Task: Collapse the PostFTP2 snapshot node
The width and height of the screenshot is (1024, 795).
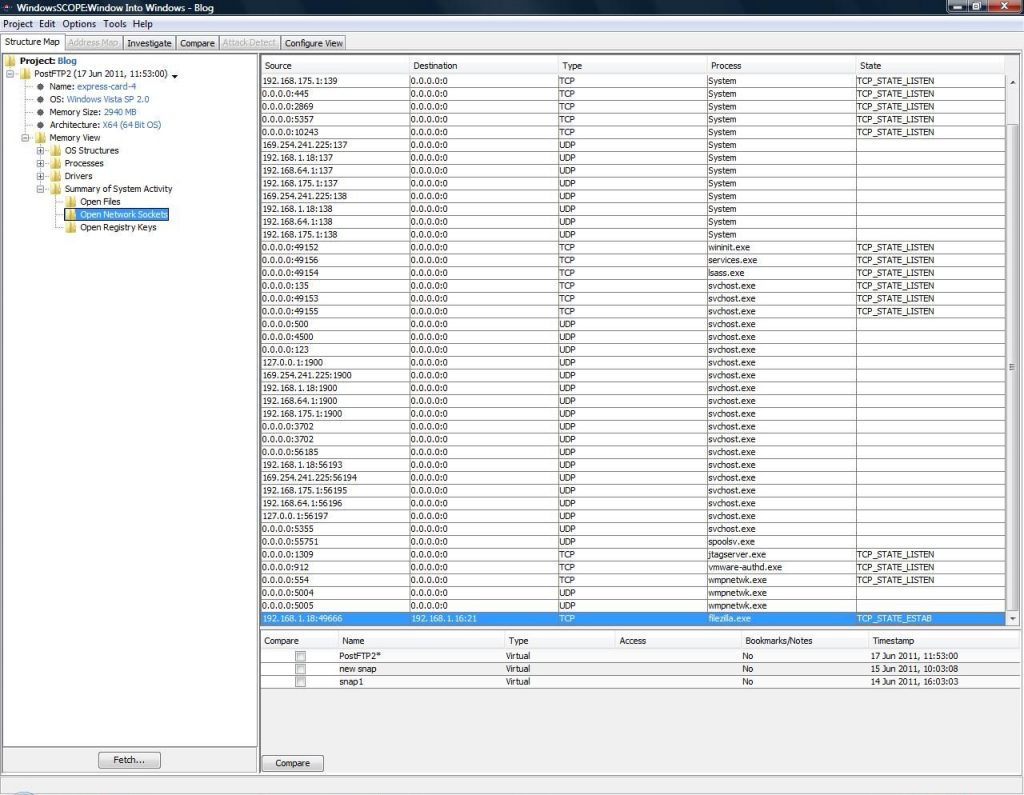Action: [x=10, y=74]
